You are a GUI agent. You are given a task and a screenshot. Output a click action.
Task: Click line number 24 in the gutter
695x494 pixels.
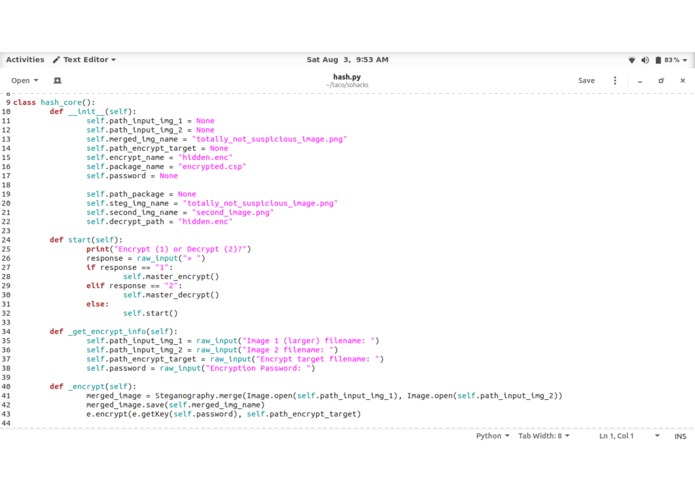6,240
